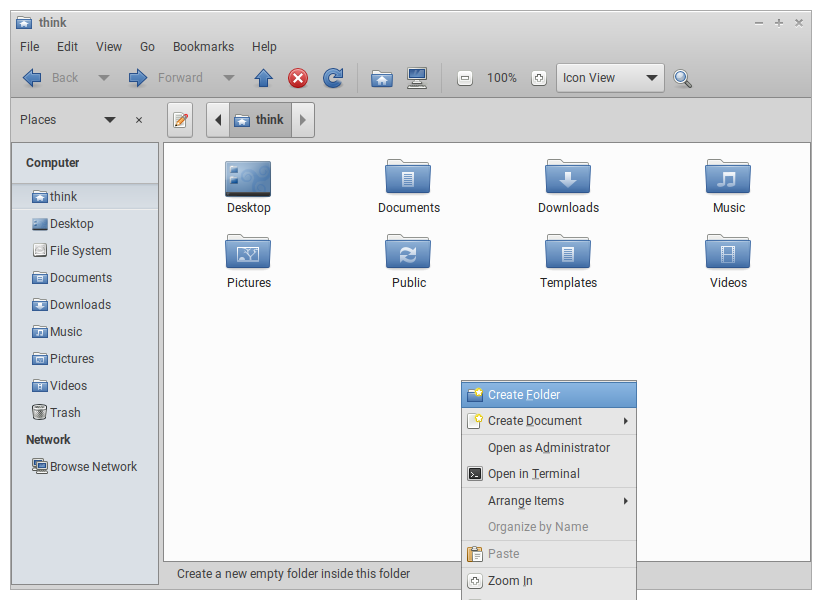822x600 pixels.
Task: Open the Bookmarks menu
Action: click(203, 47)
